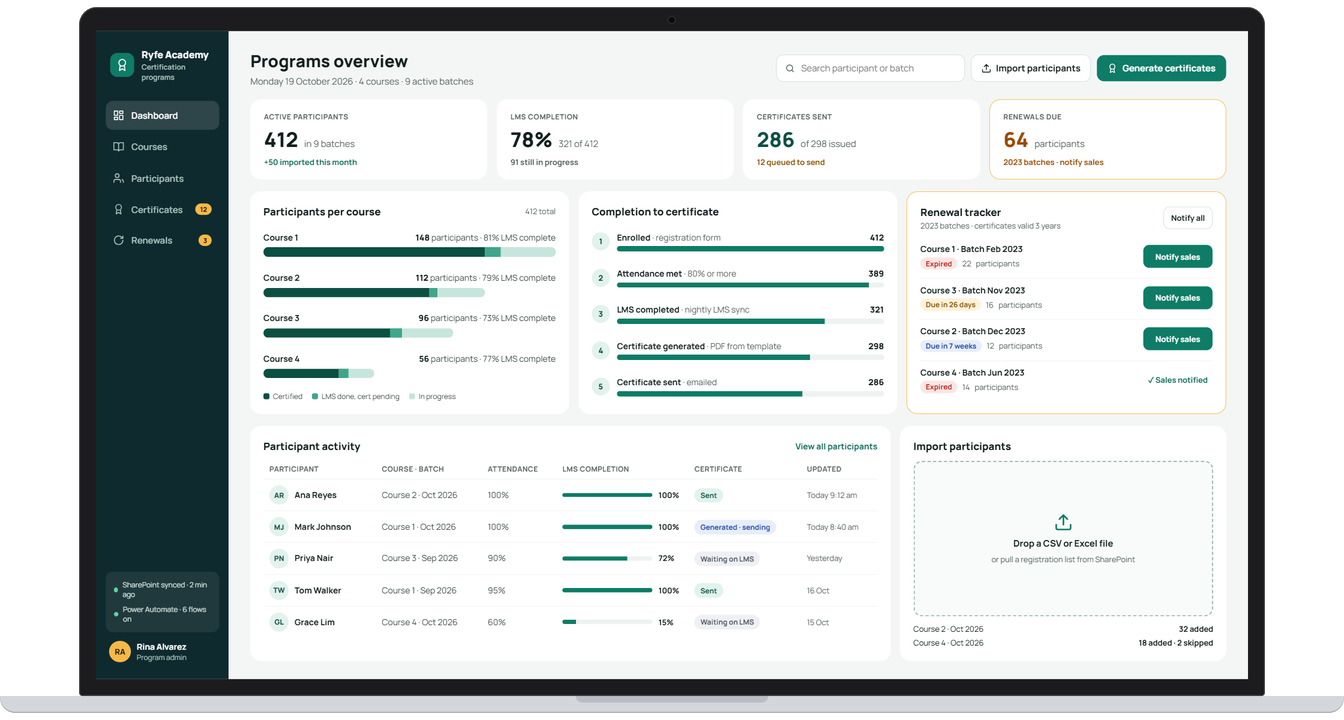Click the Generated · sending status badge
Screen dimensions: 1344x720
pyautogui.click(x=735, y=527)
